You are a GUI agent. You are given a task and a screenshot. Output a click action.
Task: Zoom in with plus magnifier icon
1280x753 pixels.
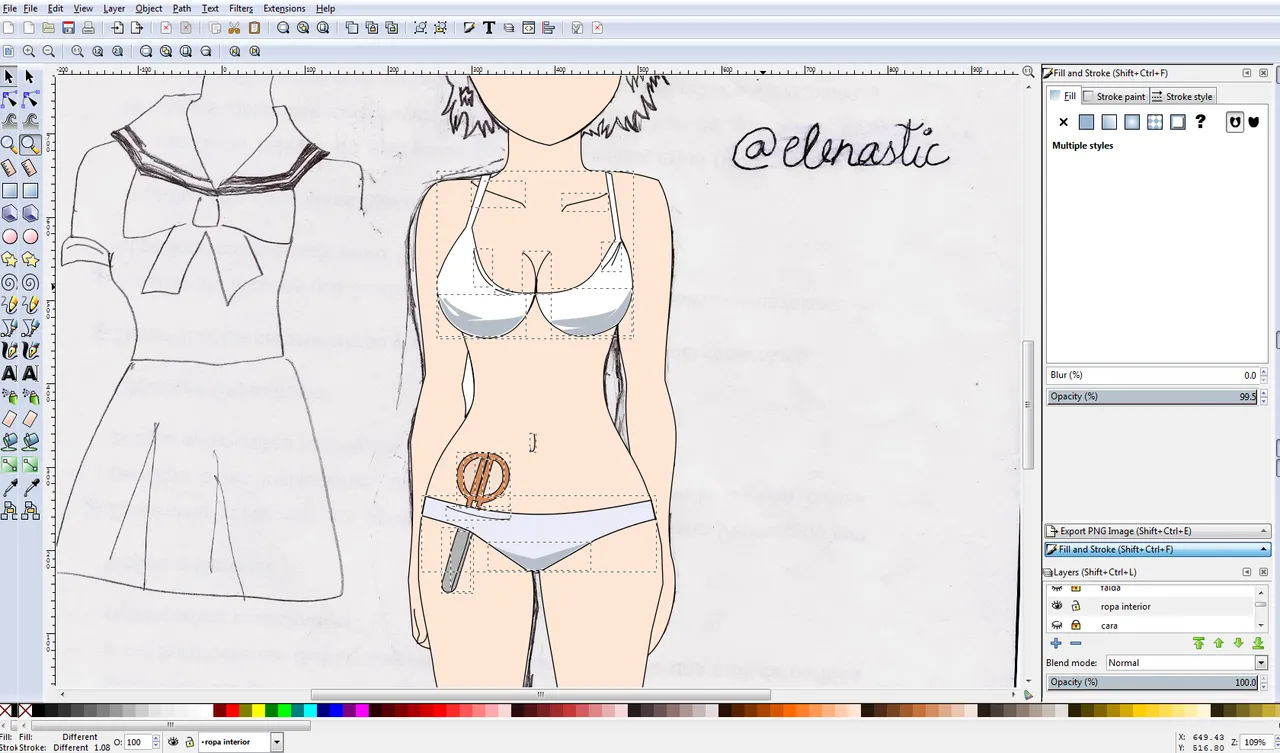coord(28,51)
